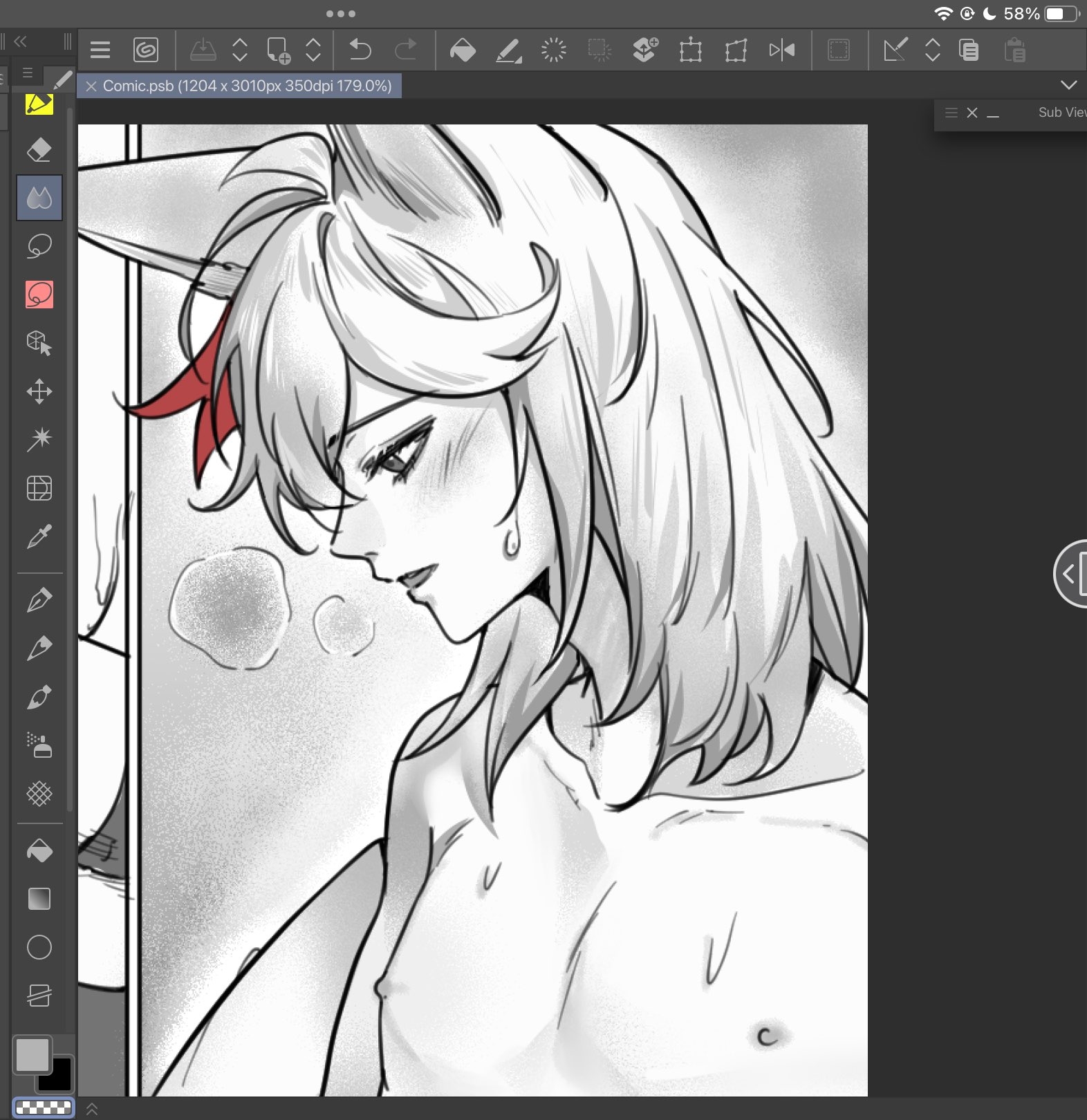Select the transparent checkered color
Screen dimensions: 1087x1120
point(44,1108)
